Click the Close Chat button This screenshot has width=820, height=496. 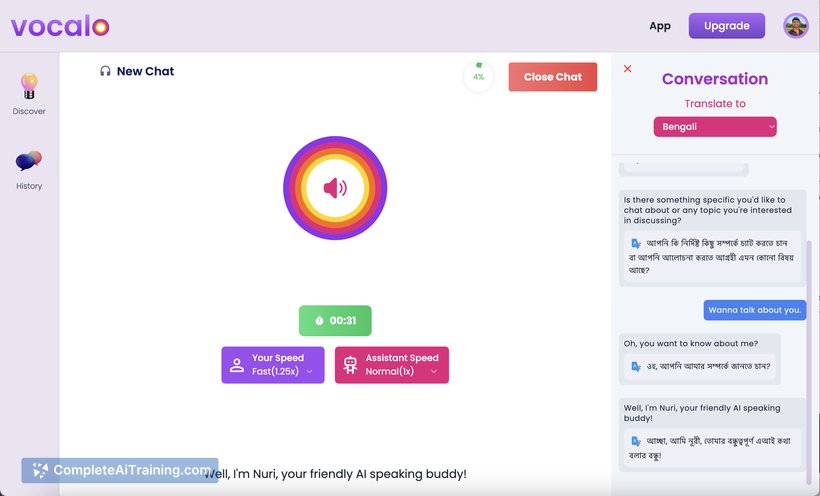pyautogui.click(x=552, y=77)
